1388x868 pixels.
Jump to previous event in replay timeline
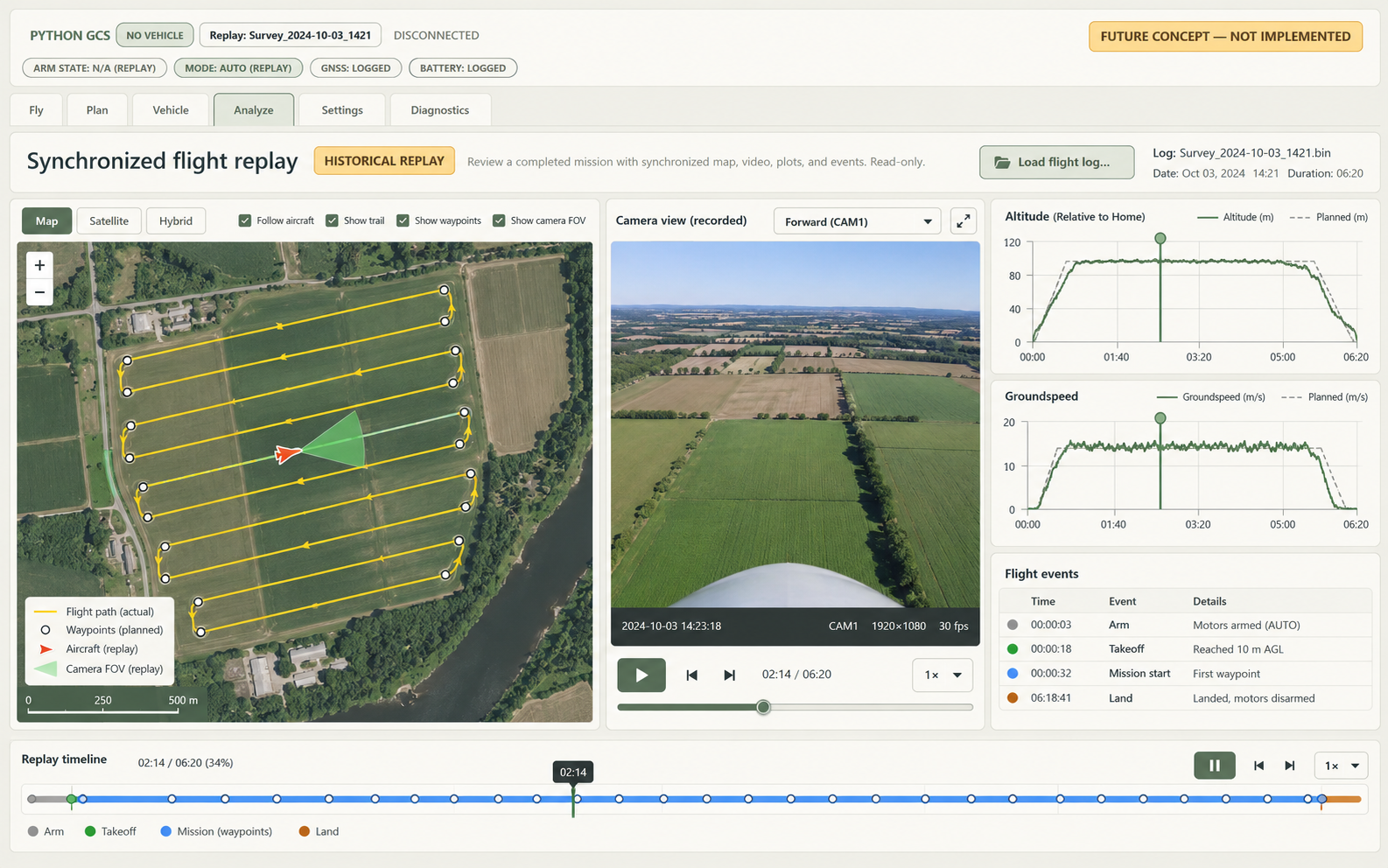pyautogui.click(x=1258, y=766)
